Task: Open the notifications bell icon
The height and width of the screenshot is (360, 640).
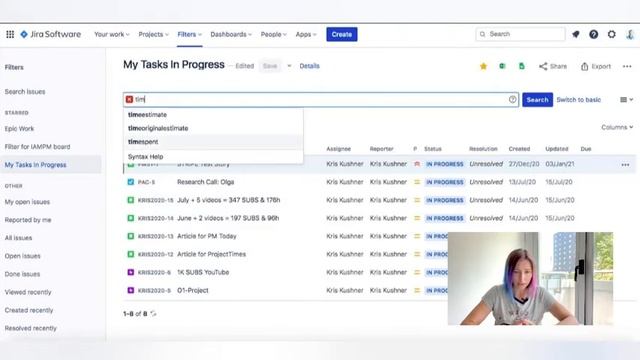Action: pyautogui.click(x=576, y=34)
